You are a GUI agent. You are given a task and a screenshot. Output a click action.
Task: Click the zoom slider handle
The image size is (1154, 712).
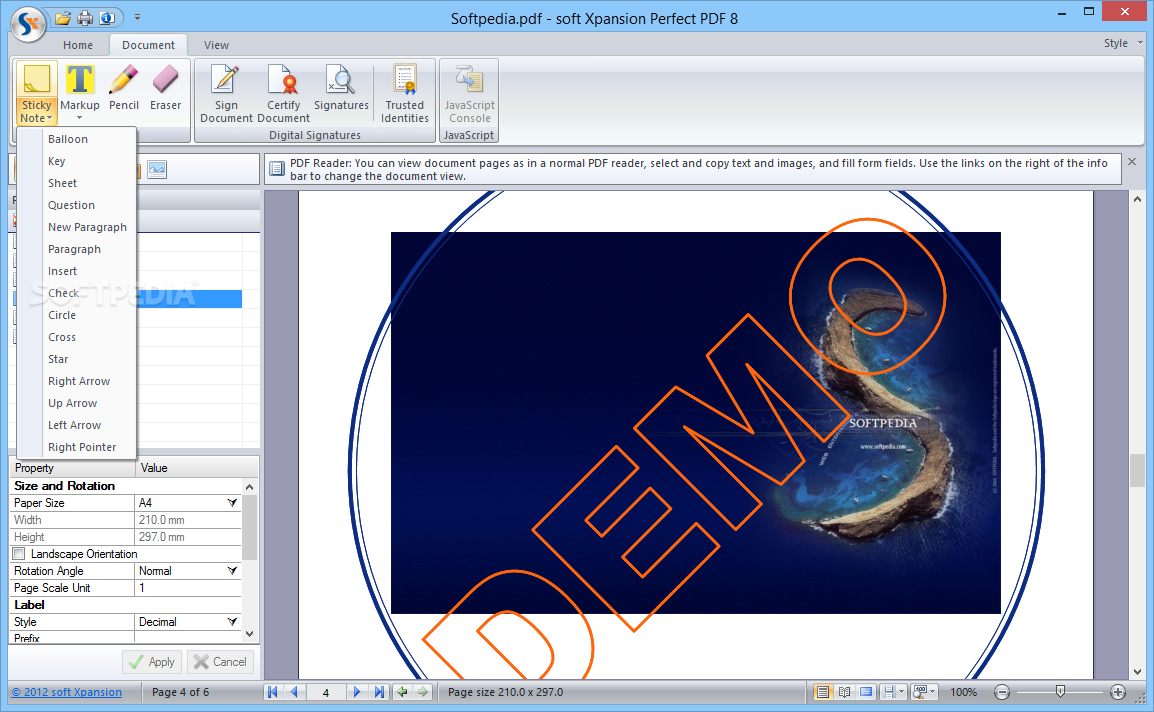pyautogui.click(x=1060, y=691)
